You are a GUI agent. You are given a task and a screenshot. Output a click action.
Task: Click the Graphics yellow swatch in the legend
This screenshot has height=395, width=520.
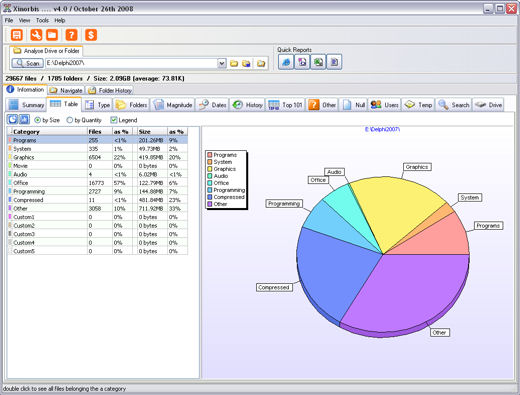pos(210,169)
